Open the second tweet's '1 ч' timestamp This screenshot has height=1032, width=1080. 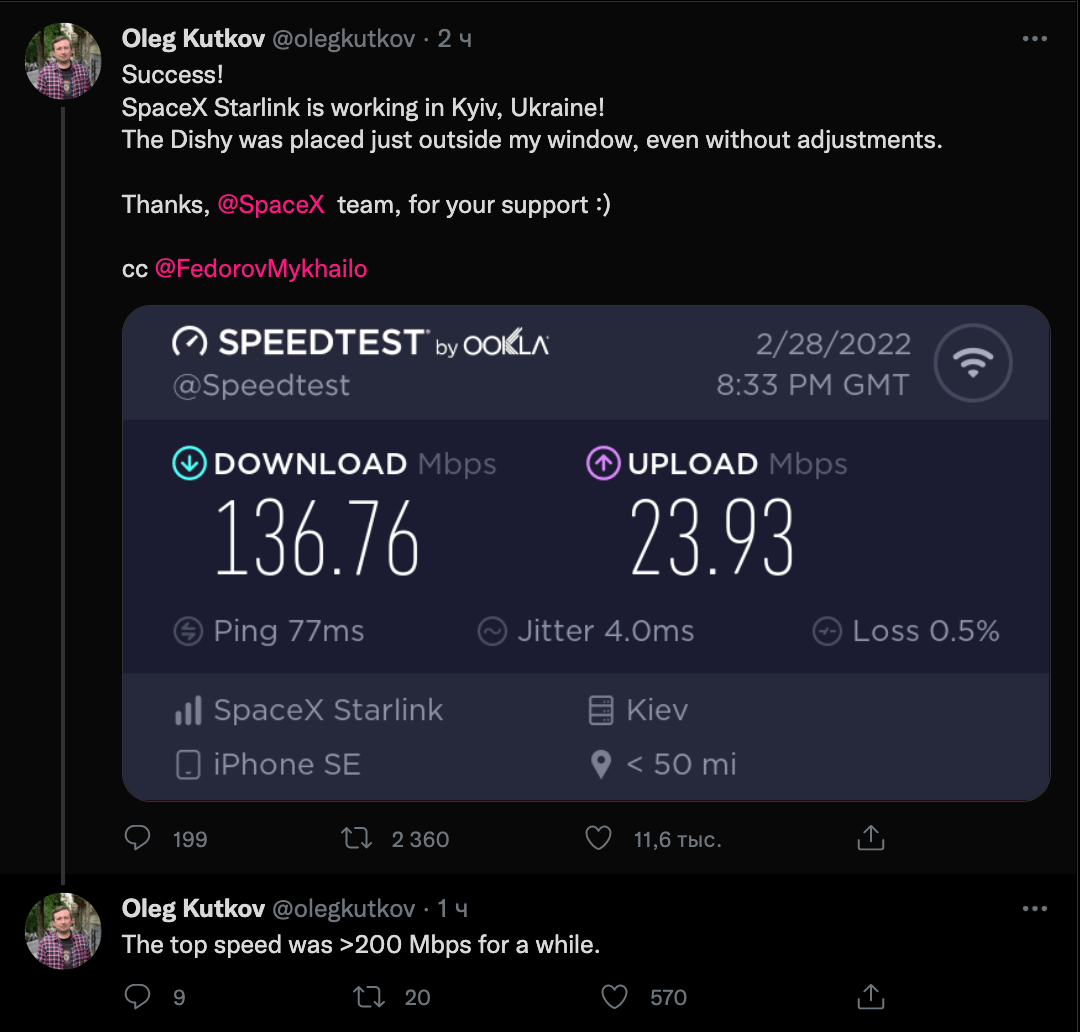click(x=452, y=909)
